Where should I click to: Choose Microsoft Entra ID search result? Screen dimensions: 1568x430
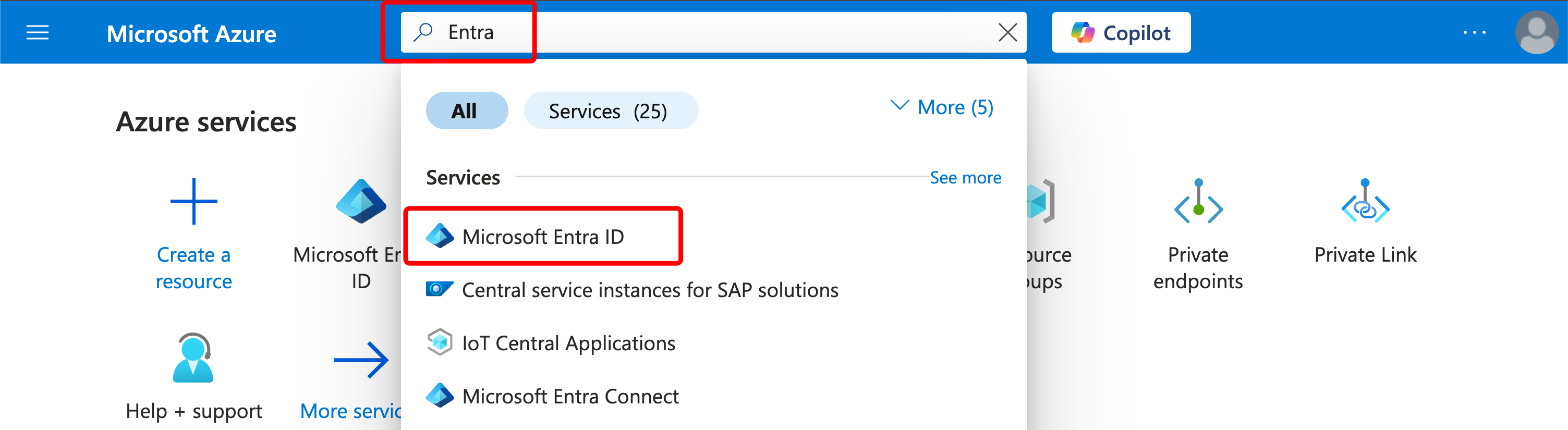point(542,237)
